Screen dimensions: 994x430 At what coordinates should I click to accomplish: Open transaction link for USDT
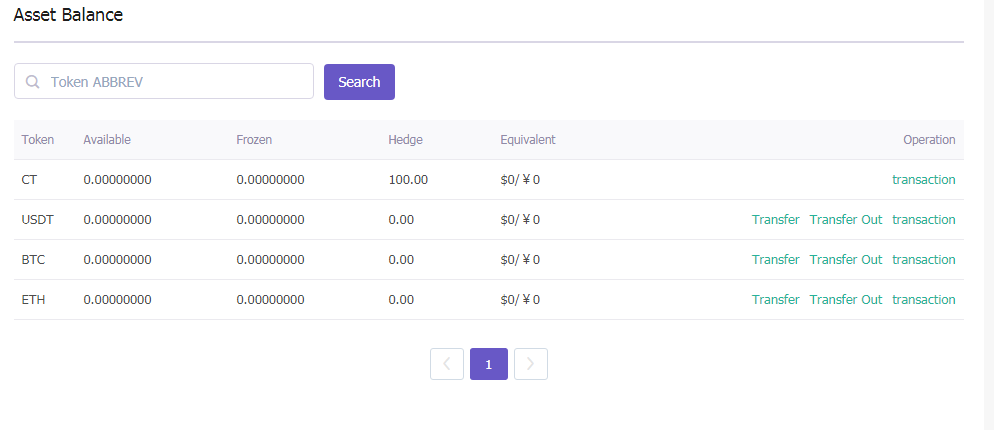point(923,220)
